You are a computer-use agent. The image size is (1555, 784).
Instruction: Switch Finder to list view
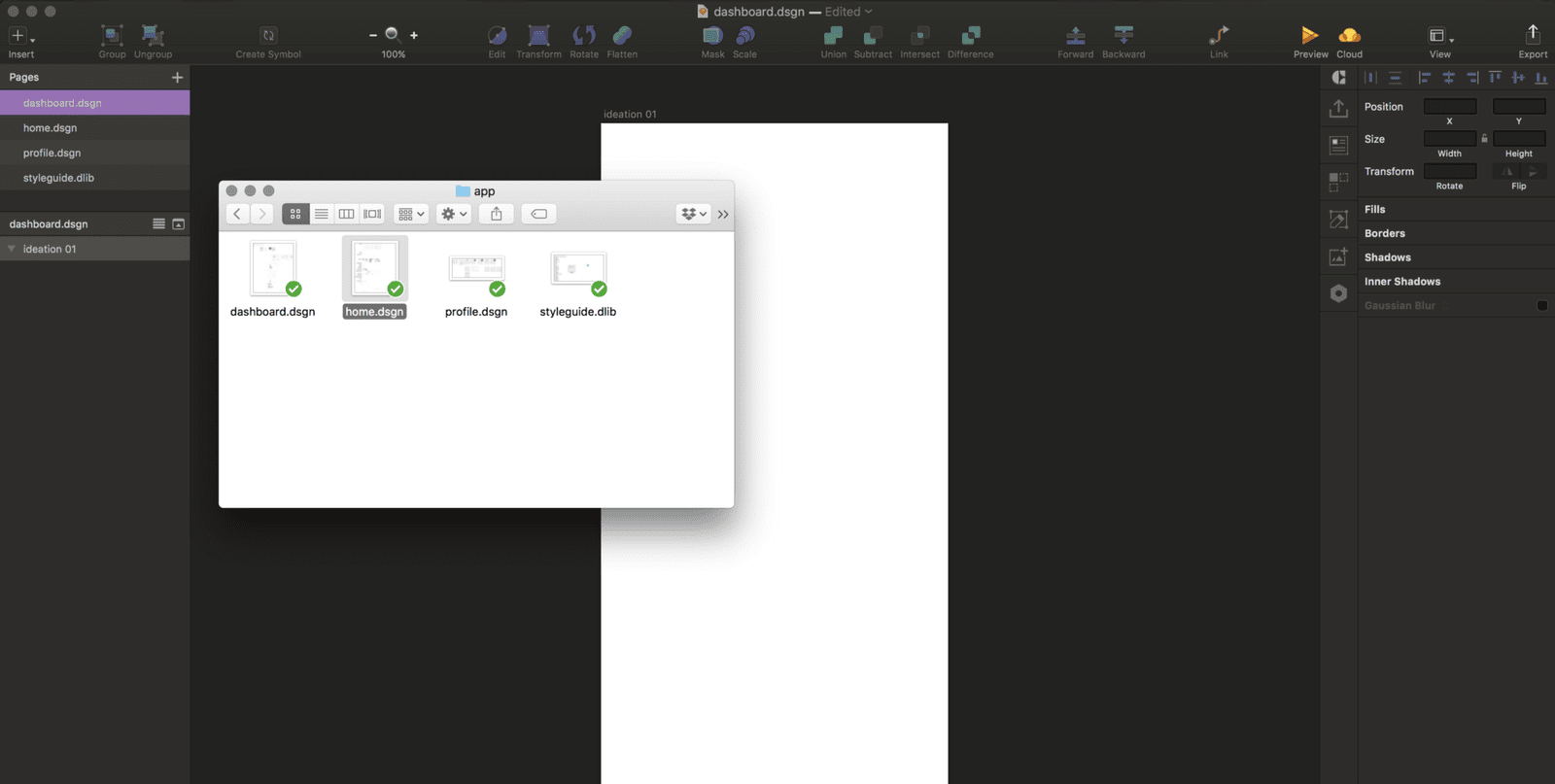point(321,214)
